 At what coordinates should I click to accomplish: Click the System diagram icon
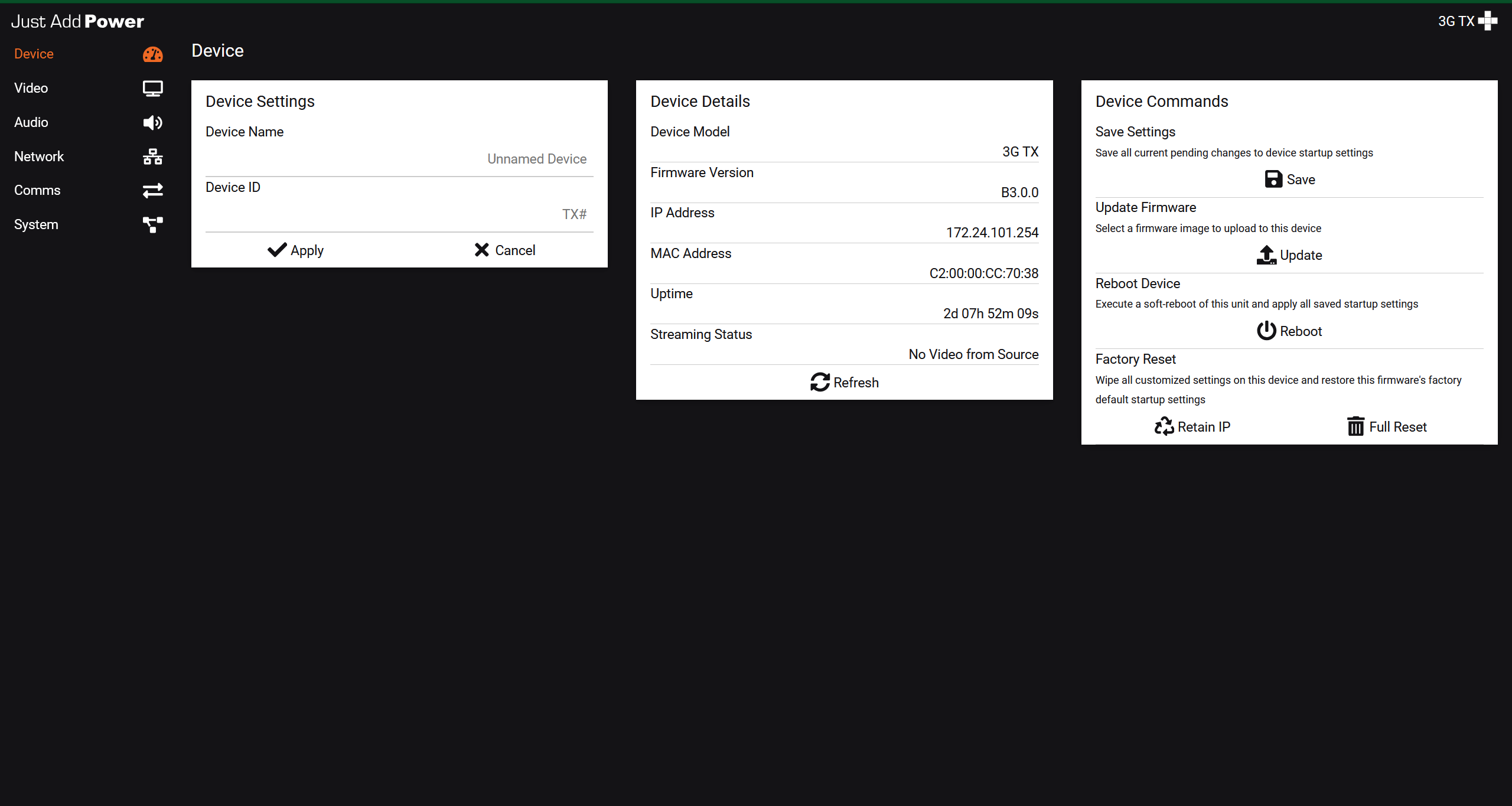(x=152, y=224)
